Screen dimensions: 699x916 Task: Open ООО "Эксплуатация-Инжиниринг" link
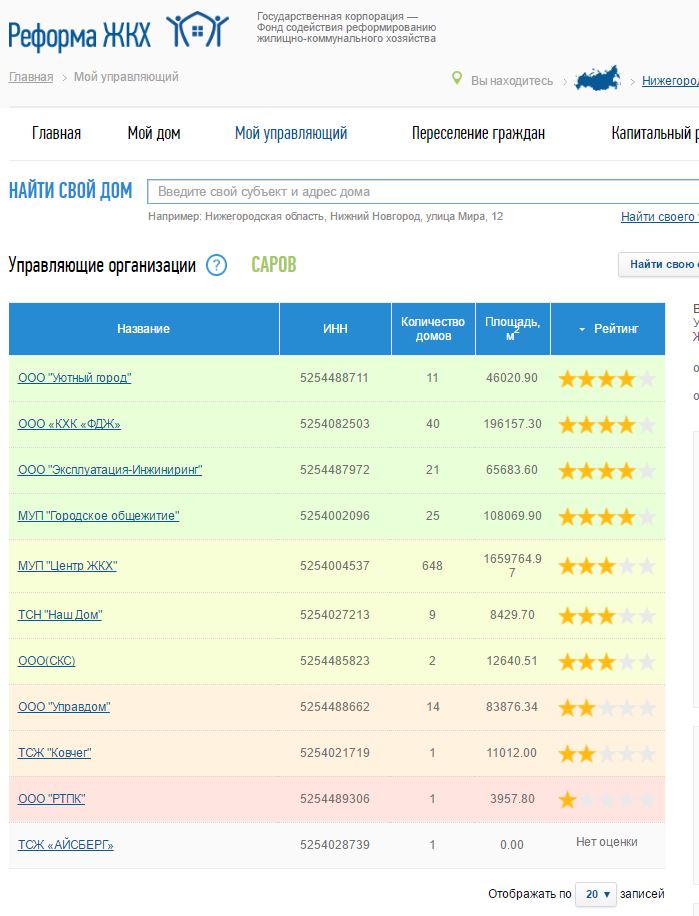[110, 470]
